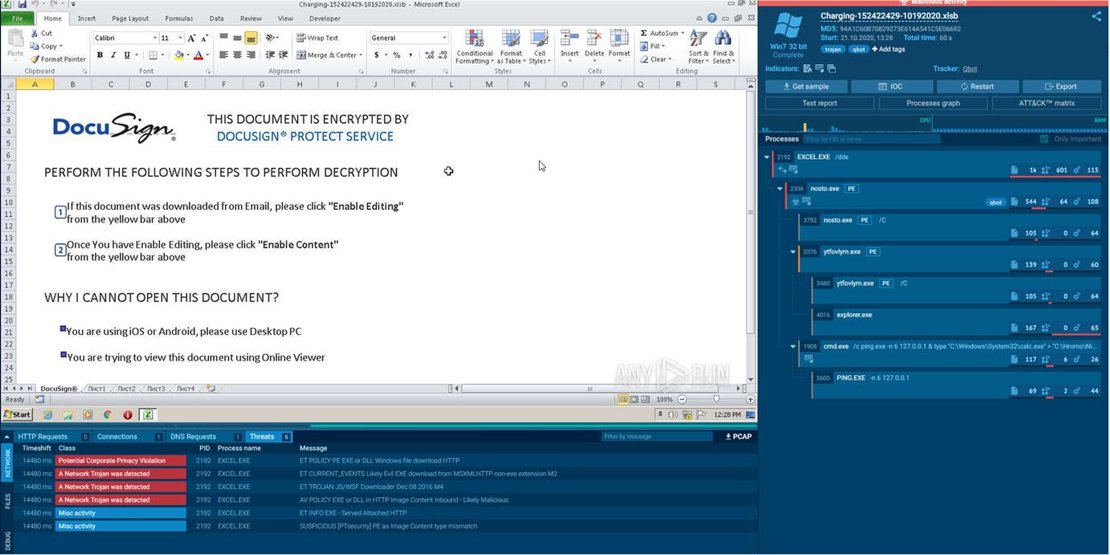The width and height of the screenshot is (1110, 555).
Task: Click the Comma Style icon
Action: [x=410, y=55]
